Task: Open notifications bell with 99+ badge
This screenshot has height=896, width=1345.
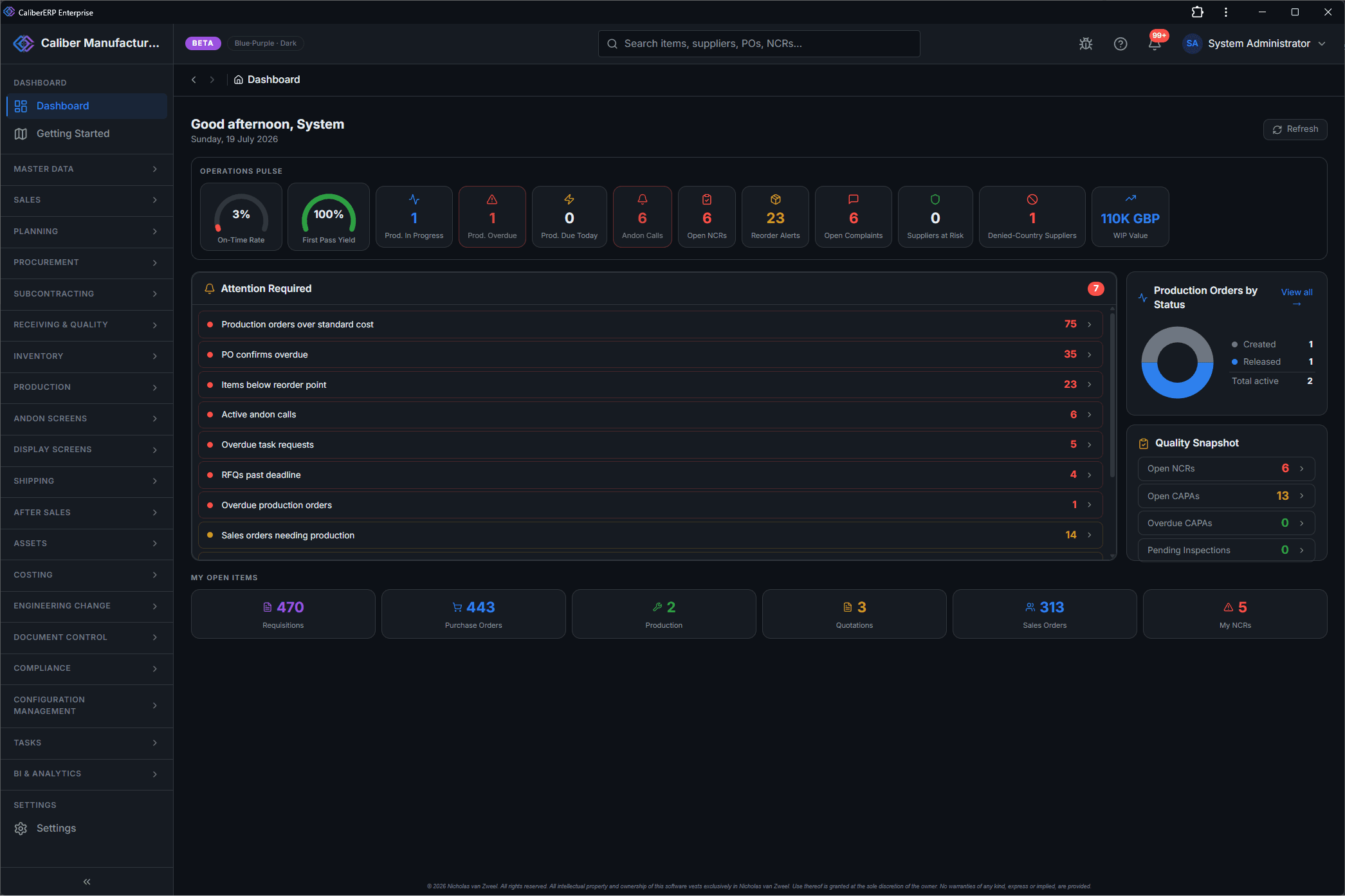Action: click(x=1155, y=43)
